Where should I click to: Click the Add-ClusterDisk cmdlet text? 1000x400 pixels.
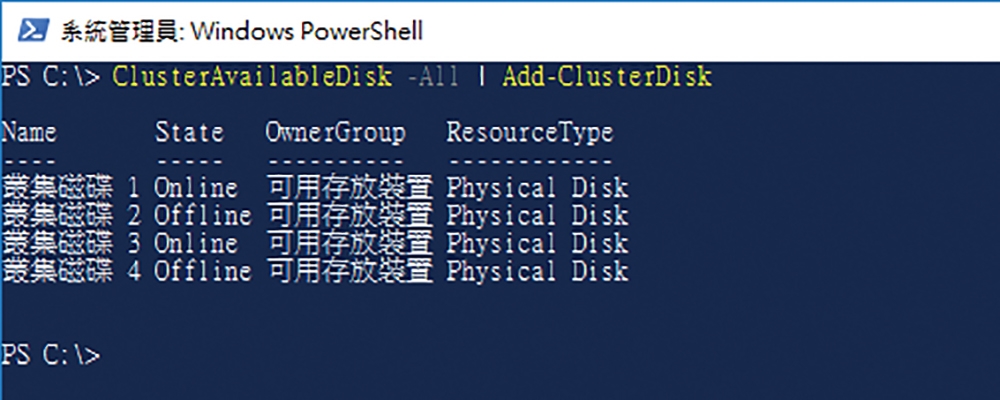click(x=607, y=77)
